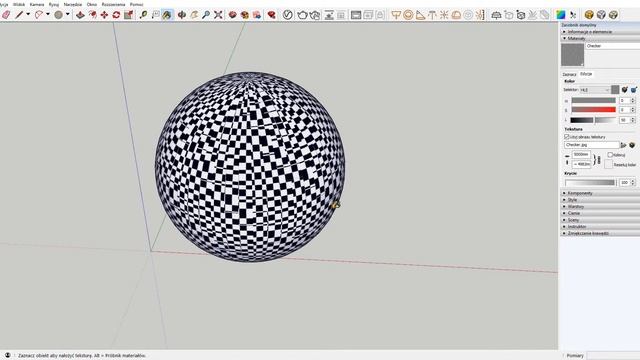Open the Arc tool dropdown arrow

click(x=48, y=15)
